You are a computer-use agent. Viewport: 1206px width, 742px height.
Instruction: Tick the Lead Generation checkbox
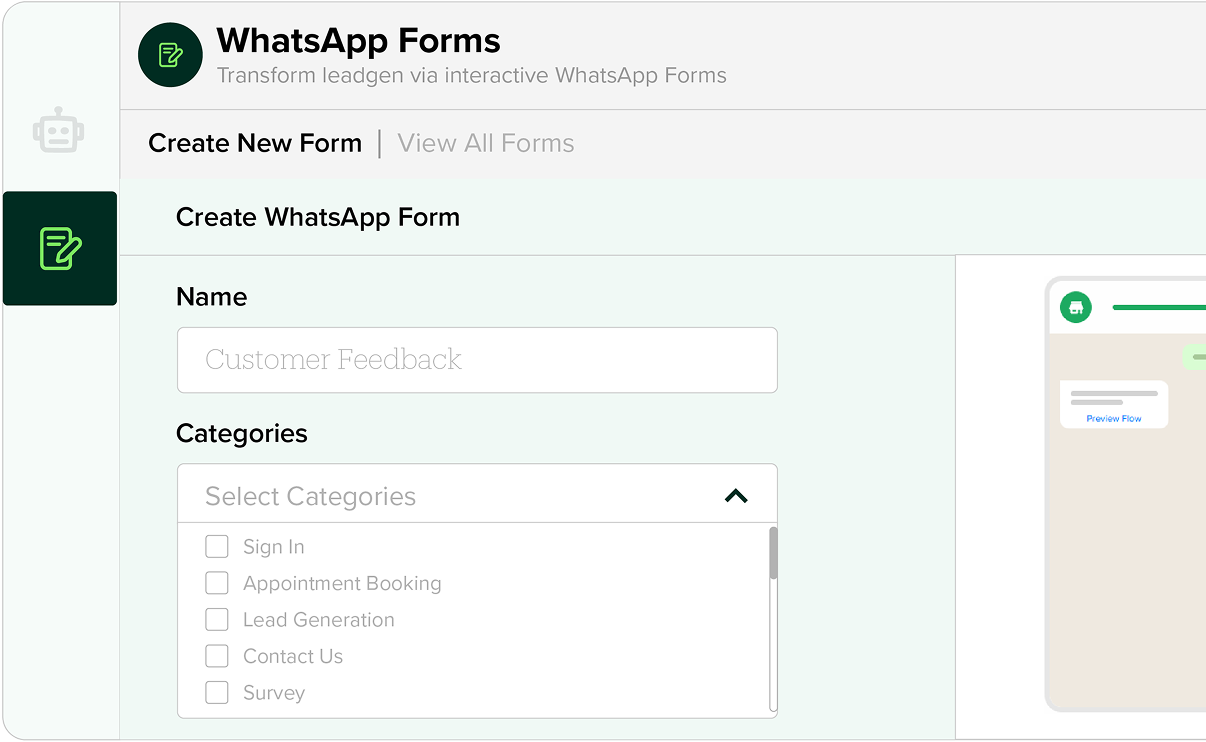217,620
